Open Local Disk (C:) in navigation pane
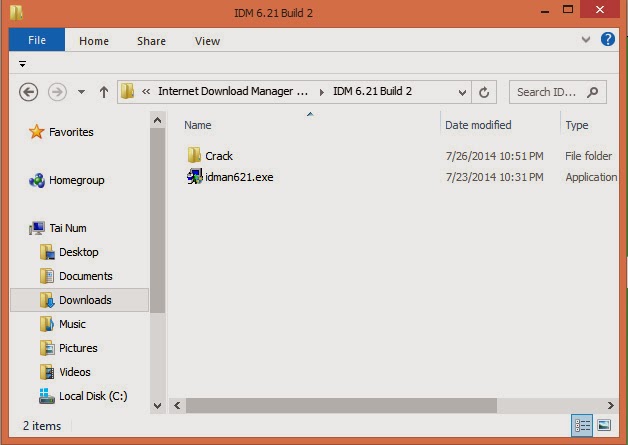628x445 pixels. (x=93, y=396)
